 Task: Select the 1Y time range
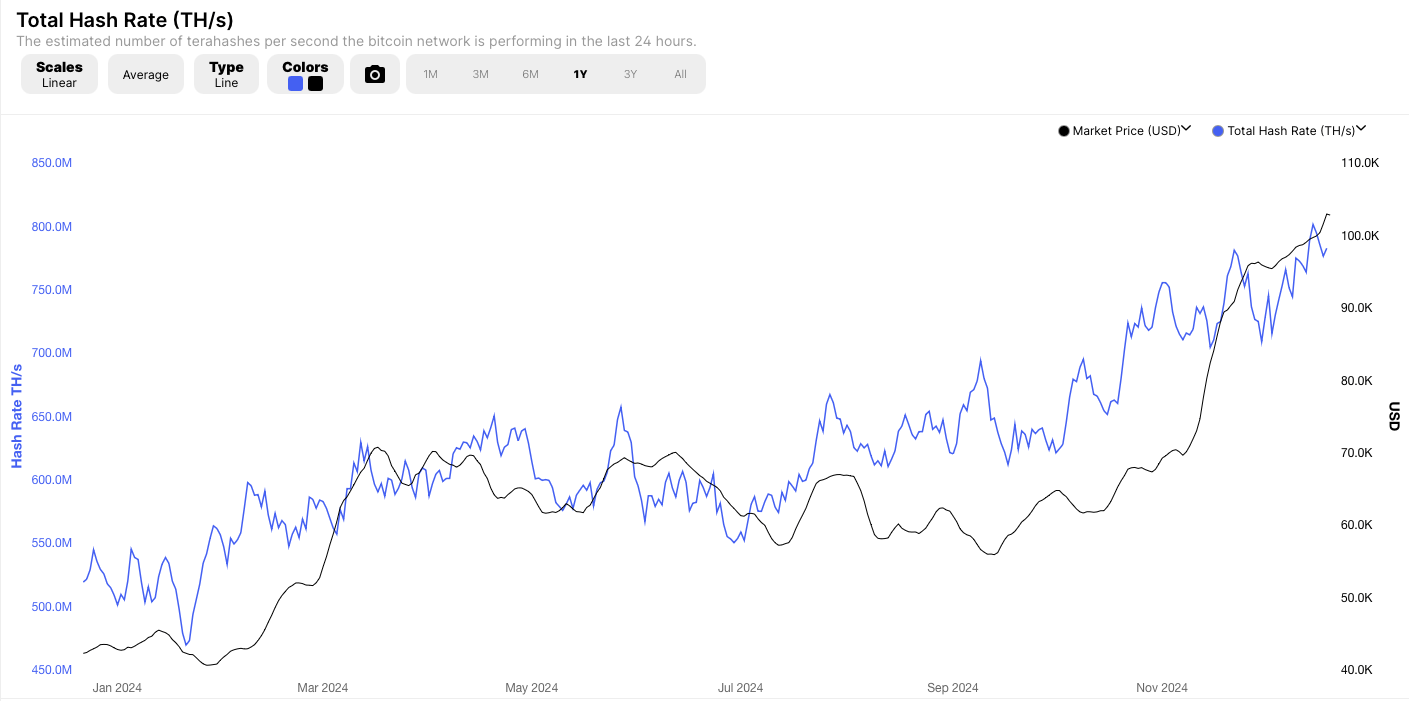(x=581, y=74)
